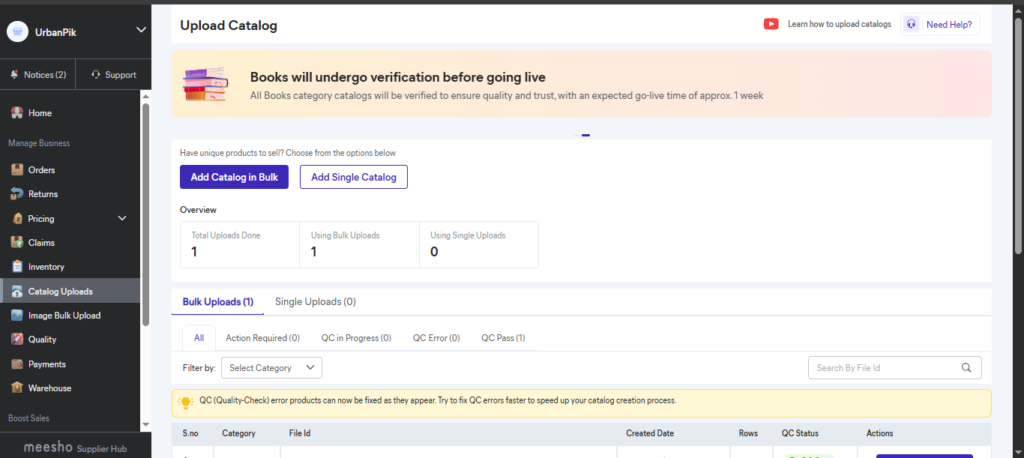This screenshot has width=1024, height=458.
Task: Select the active banner carousel indicator
Action: click(586, 135)
